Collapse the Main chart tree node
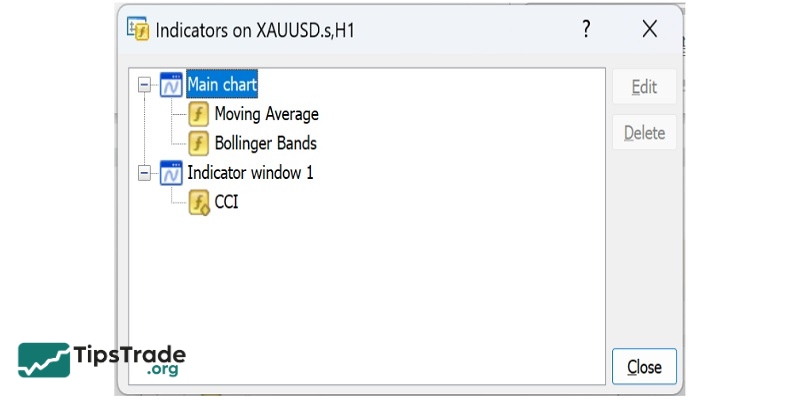800x400 pixels. [145, 85]
